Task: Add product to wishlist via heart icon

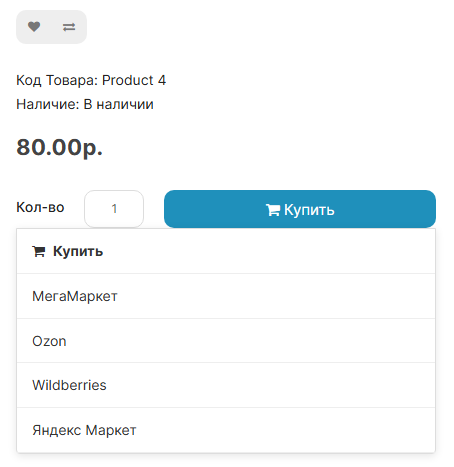Action: (34, 27)
